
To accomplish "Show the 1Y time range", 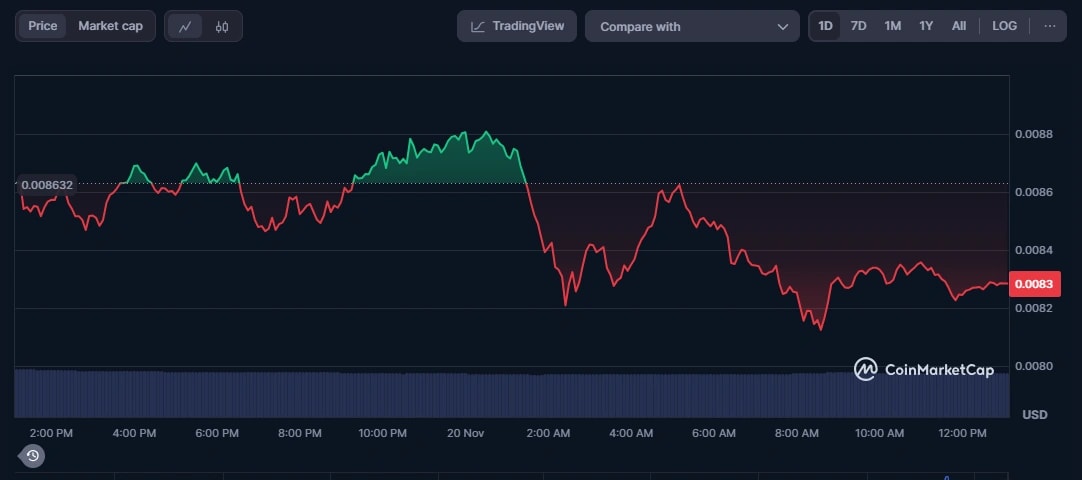I will [x=926, y=26].
